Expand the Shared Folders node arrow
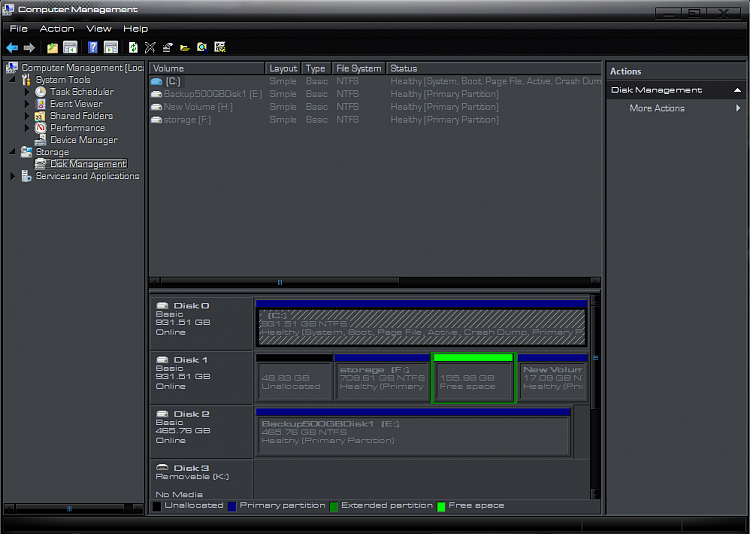The image size is (750, 534). tap(27, 116)
